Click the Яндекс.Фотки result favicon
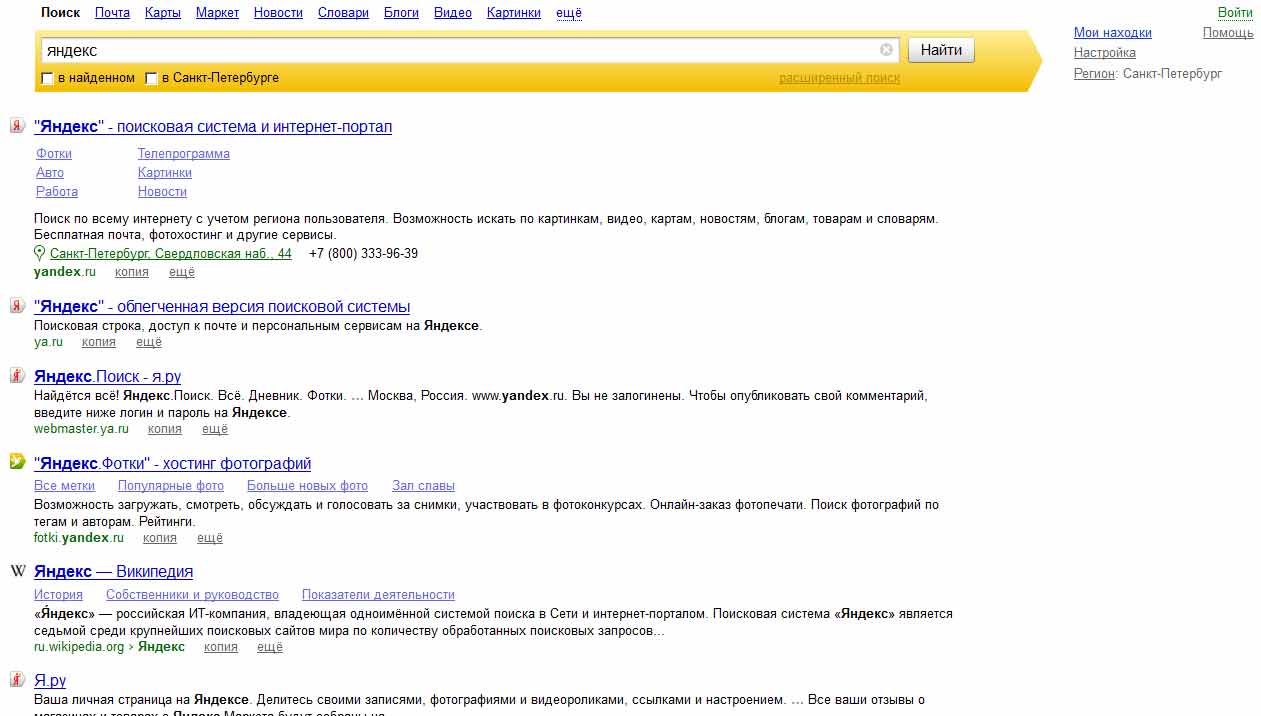This screenshot has height=716, width=1261. point(17,461)
